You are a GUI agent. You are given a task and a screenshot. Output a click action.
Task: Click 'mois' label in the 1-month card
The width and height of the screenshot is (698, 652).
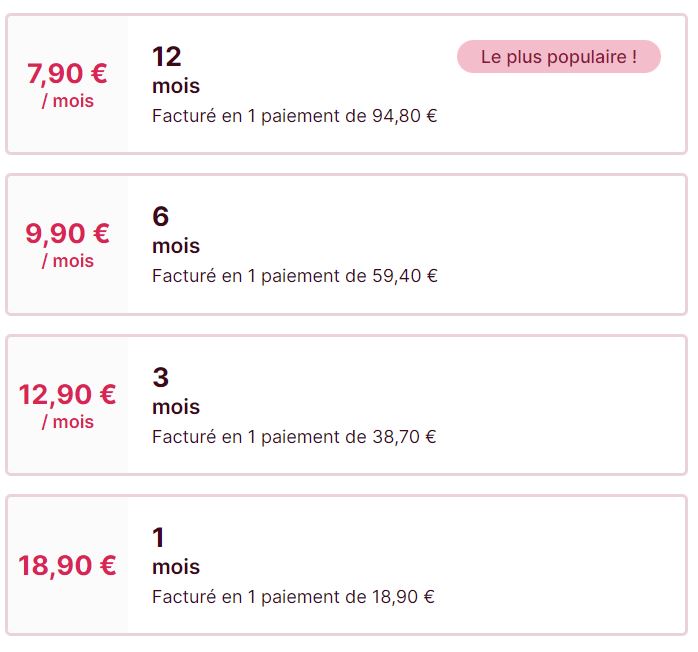tap(176, 567)
